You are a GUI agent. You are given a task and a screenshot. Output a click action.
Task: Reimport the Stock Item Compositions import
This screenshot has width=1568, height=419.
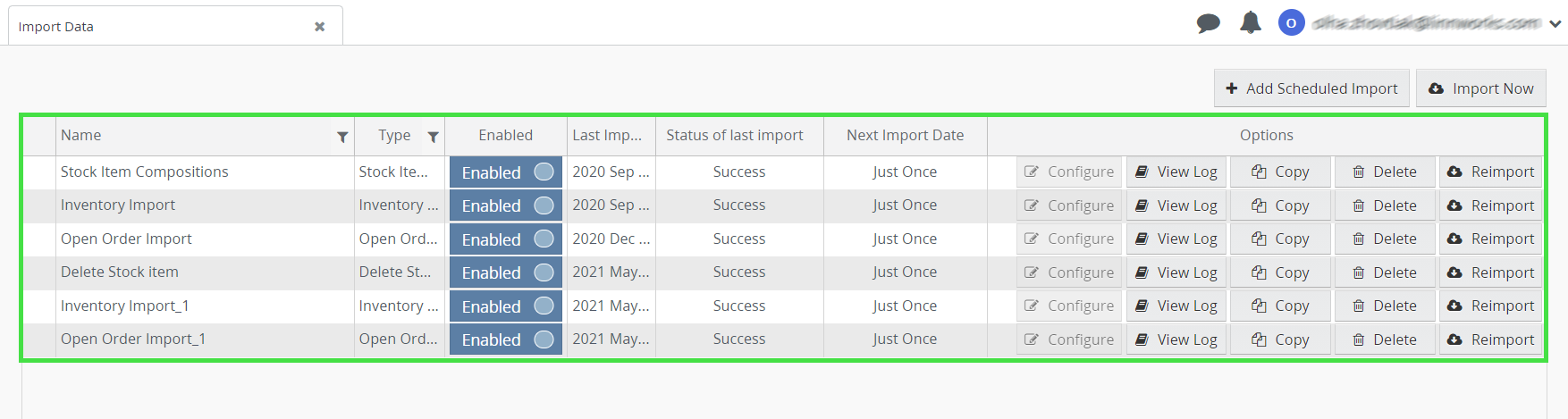[x=1490, y=172]
